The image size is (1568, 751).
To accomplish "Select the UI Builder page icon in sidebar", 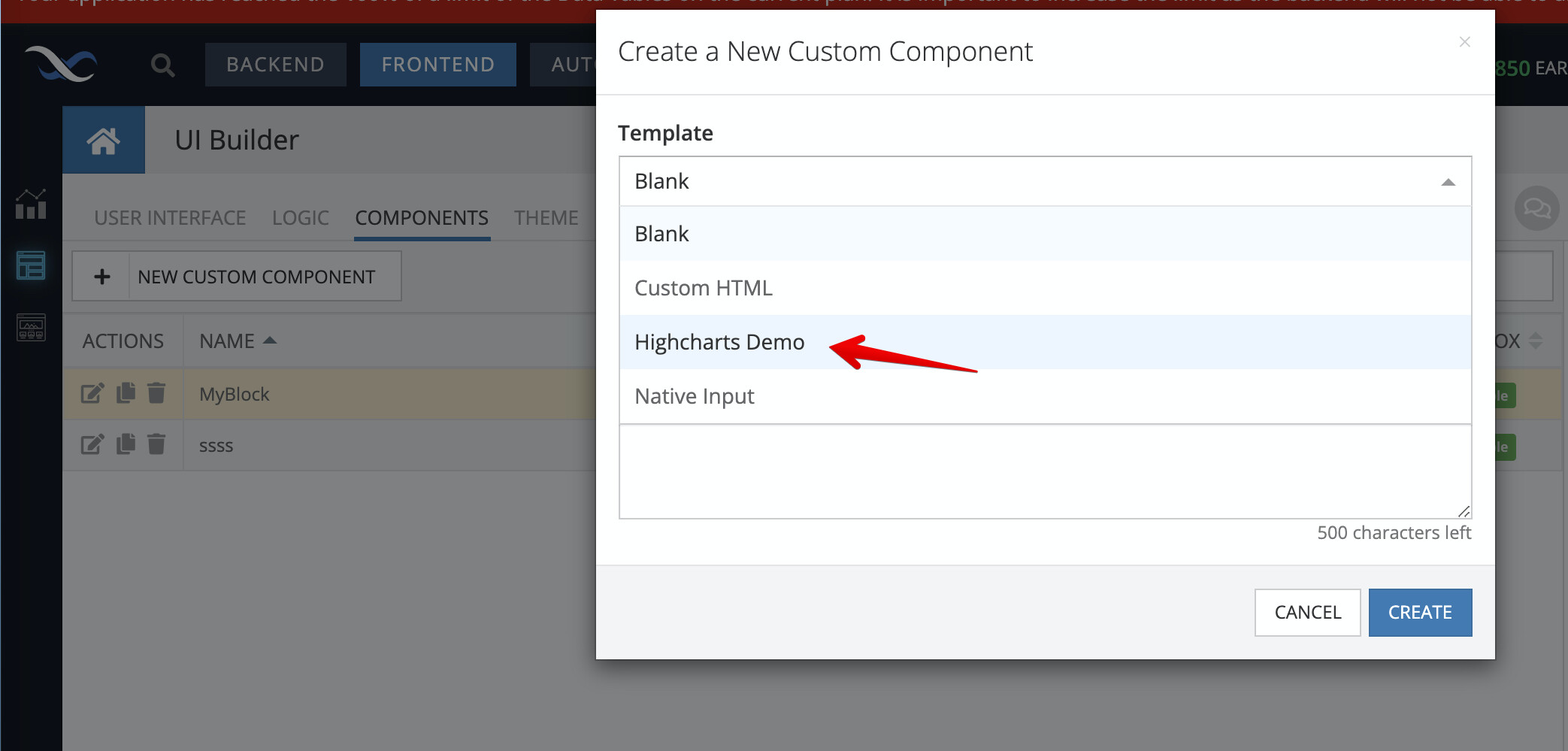I will (x=30, y=265).
